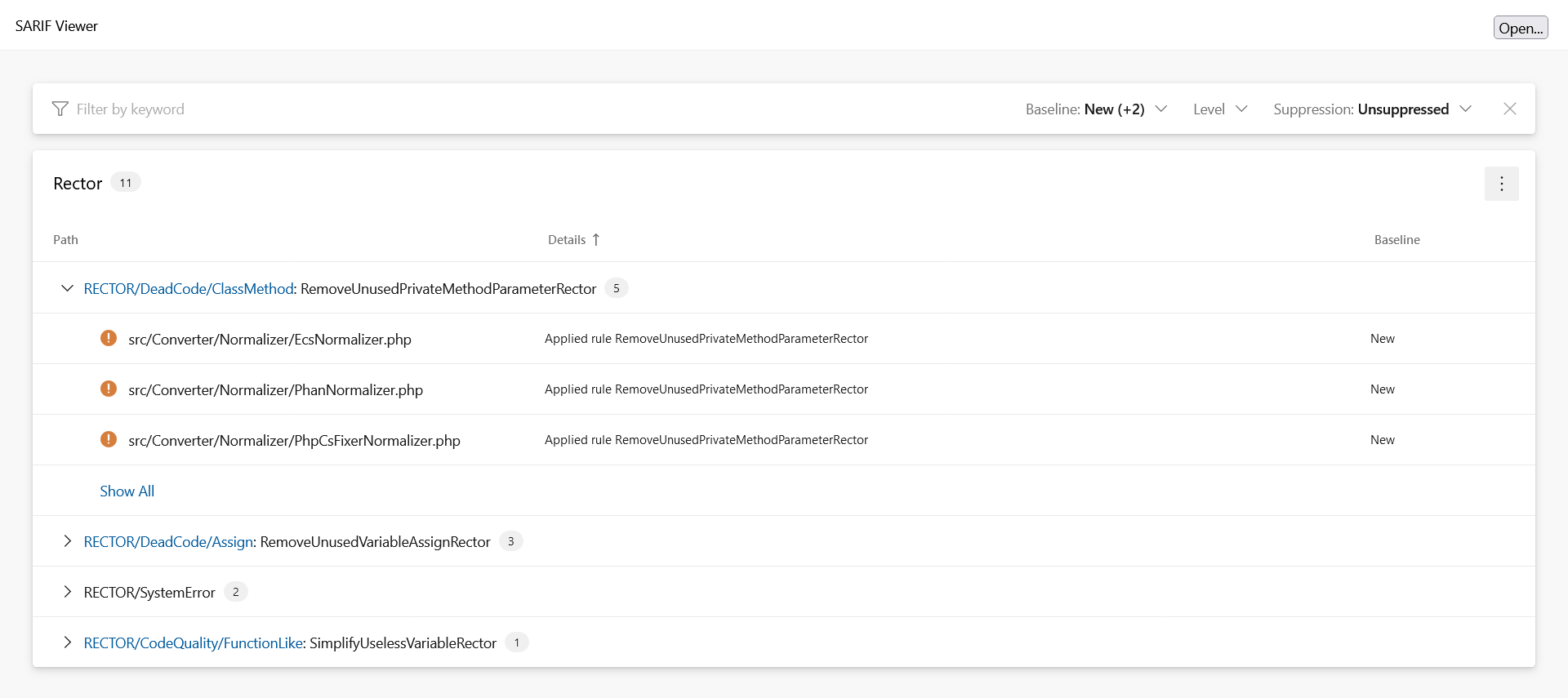Click the Filter by keyword input

(490, 109)
